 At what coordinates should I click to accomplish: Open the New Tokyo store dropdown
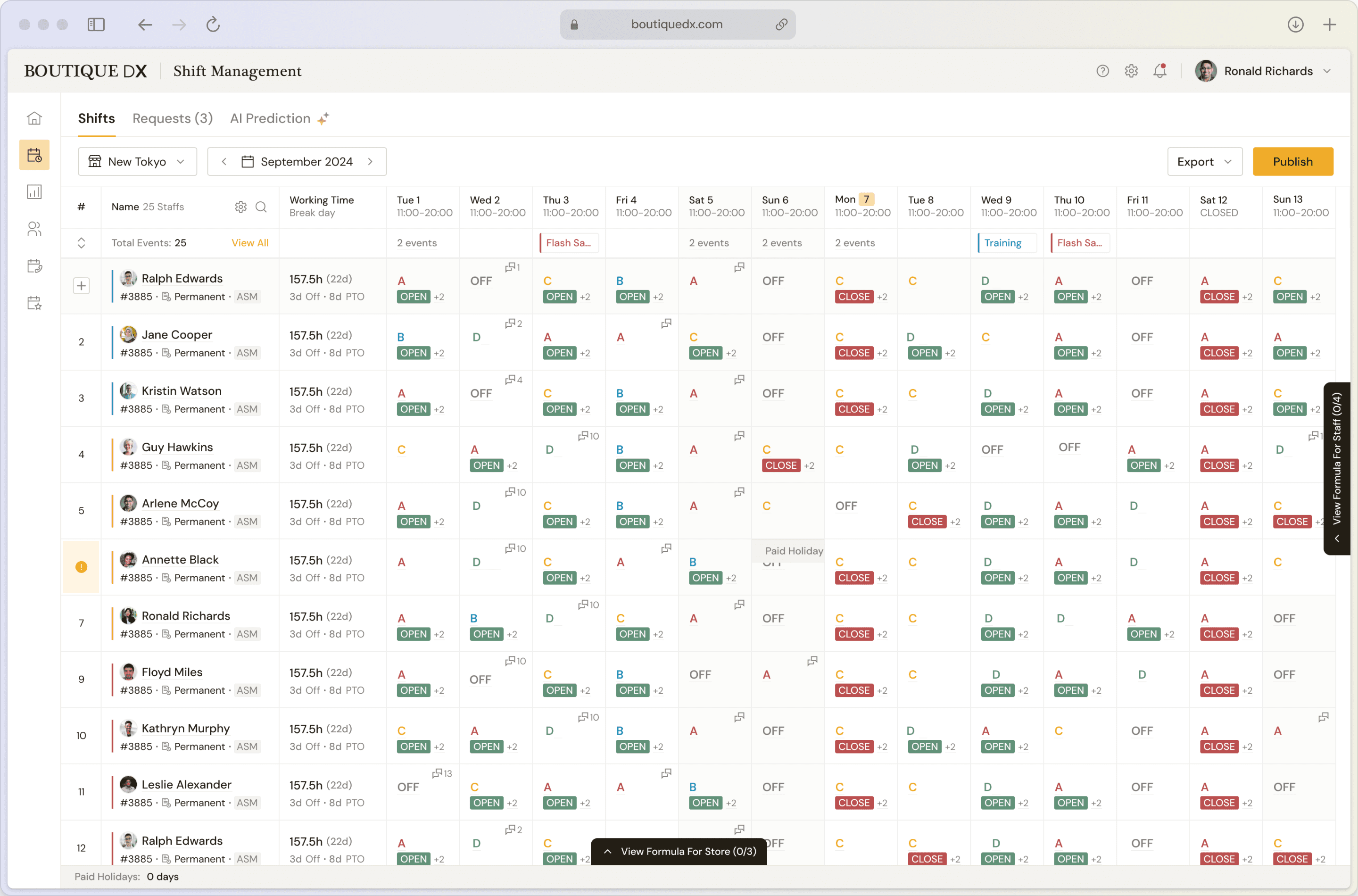(137, 162)
